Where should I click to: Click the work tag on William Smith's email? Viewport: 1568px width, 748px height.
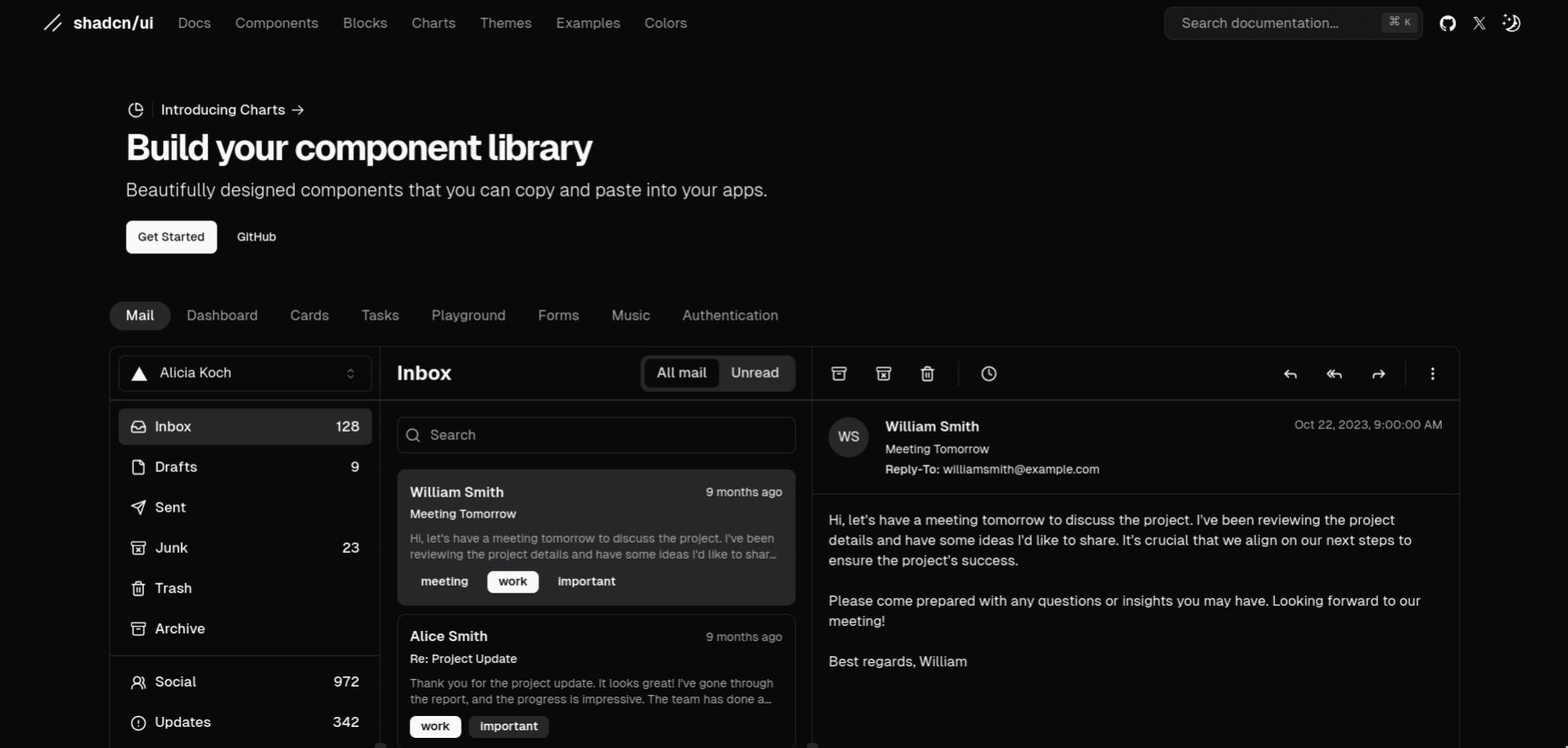(513, 581)
